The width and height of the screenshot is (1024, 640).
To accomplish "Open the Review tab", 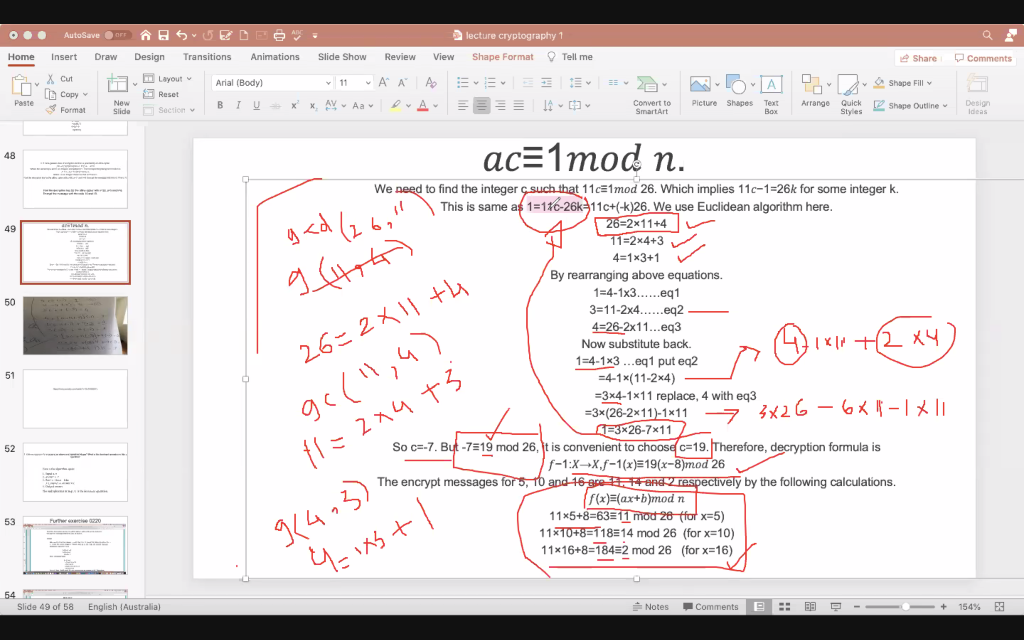I will point(400,57).
